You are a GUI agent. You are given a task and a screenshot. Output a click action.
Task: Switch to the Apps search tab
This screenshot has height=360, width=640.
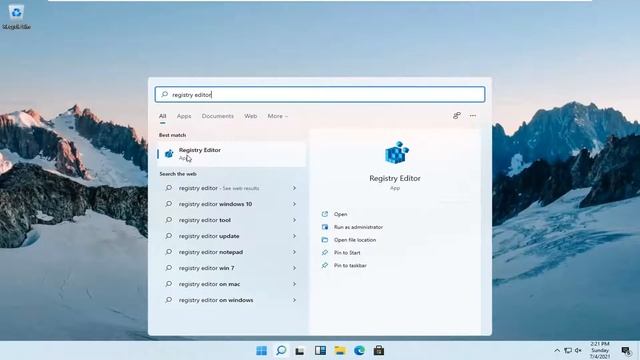[184, 116]
